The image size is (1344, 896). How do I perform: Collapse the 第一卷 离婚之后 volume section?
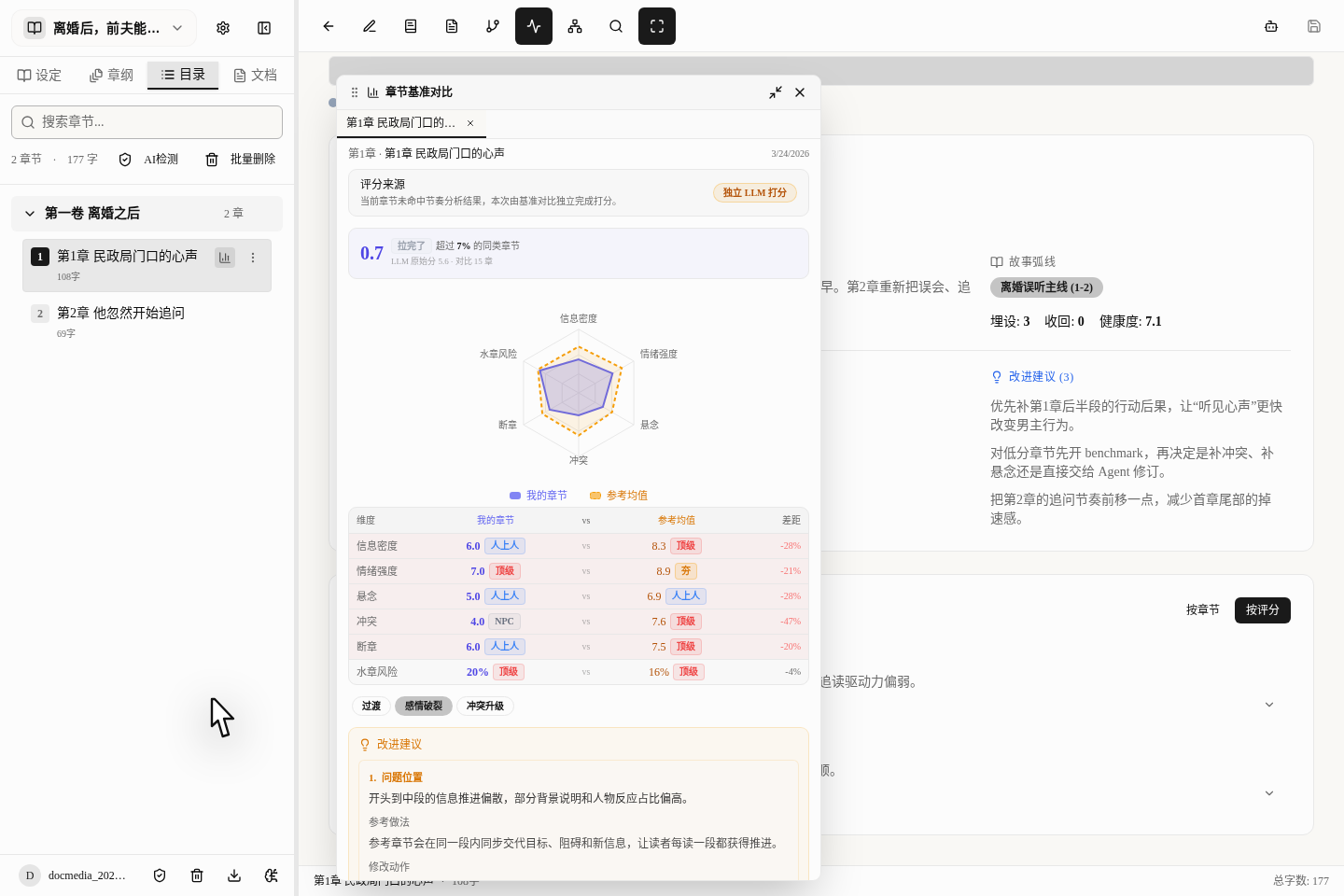(29, 213)
